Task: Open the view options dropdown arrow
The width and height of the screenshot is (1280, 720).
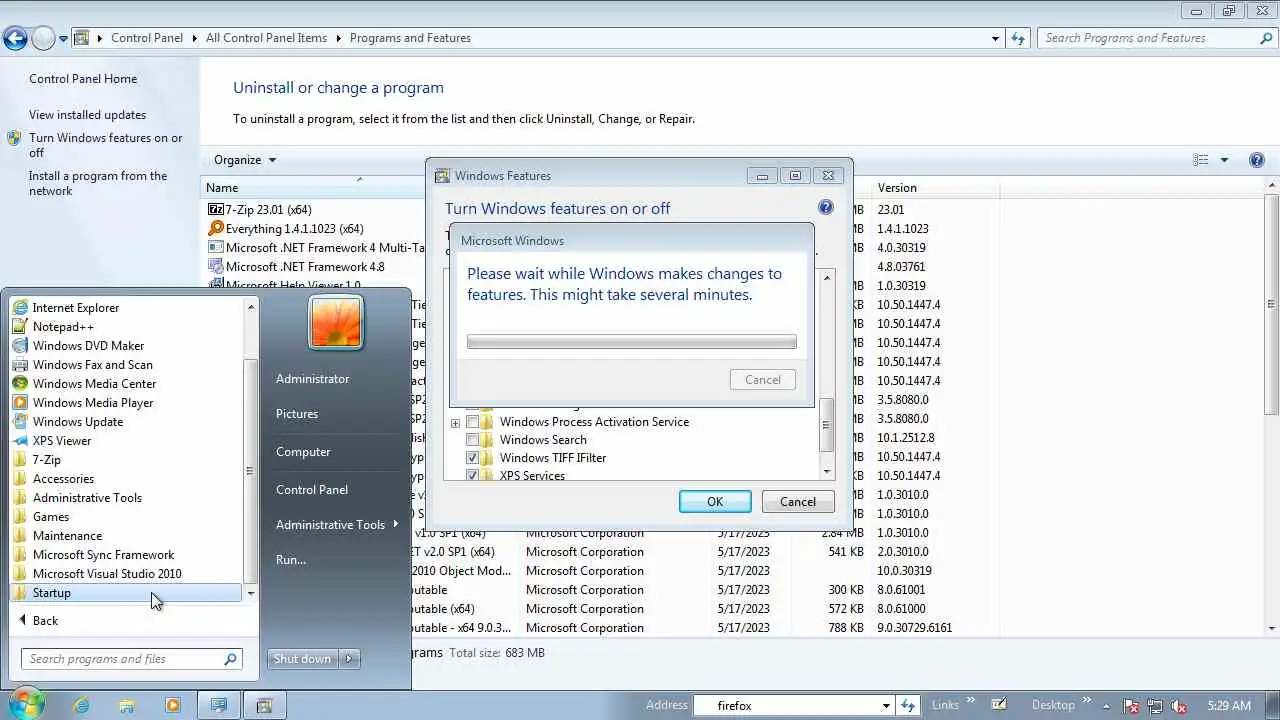Action: 1224,160
